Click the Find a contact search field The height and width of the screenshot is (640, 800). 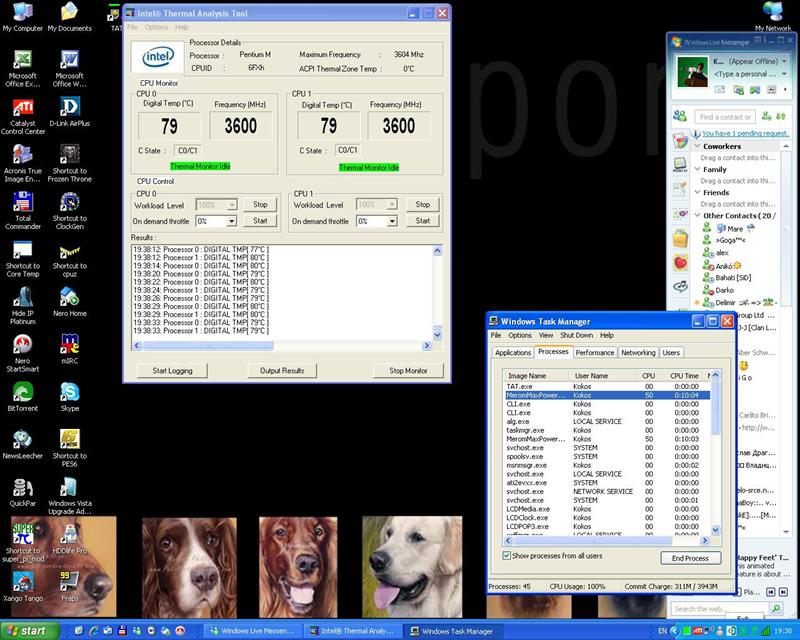coord(726,117)
